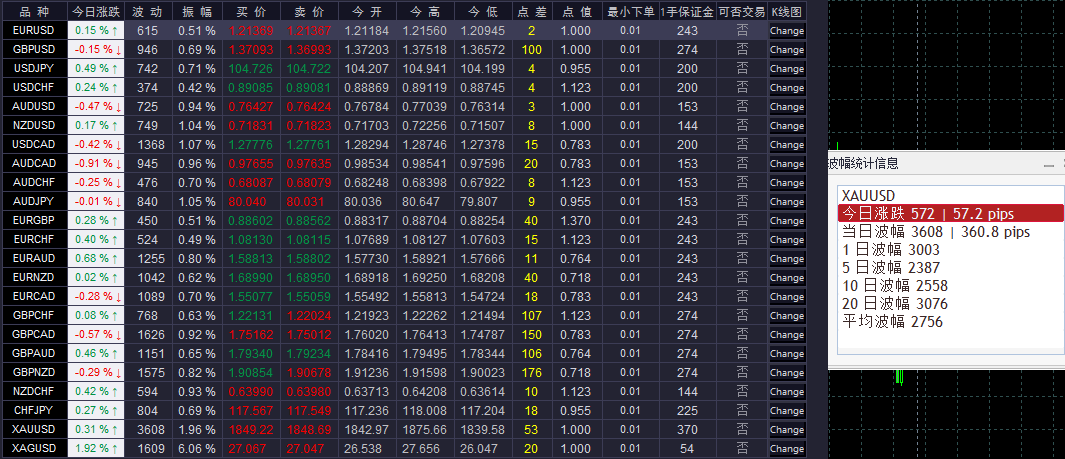Click the 1.92 % daily change for XAGUSD
The width and height of the screenshot is (1065, 459).
pyautogui.click(x=96, y=449)
